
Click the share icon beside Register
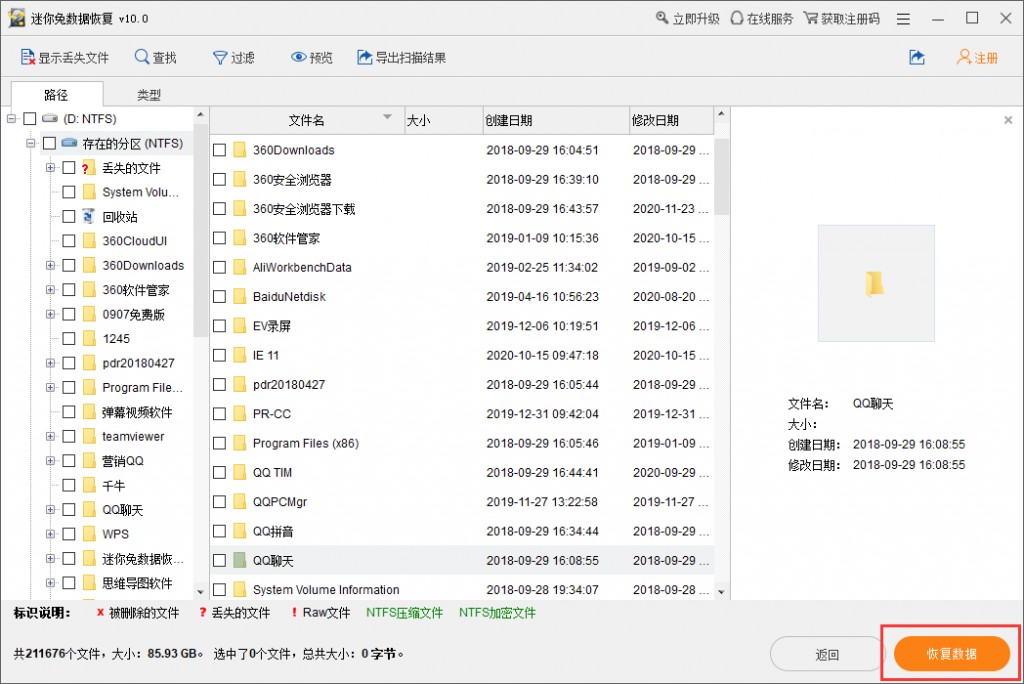[x=917, y=57]
